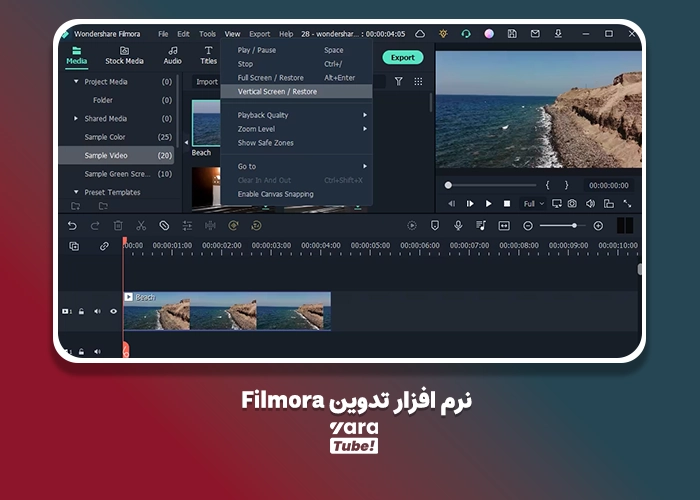Open the File menu
The width and height of the screenshot is (700, 500).
tap(163, 34)
